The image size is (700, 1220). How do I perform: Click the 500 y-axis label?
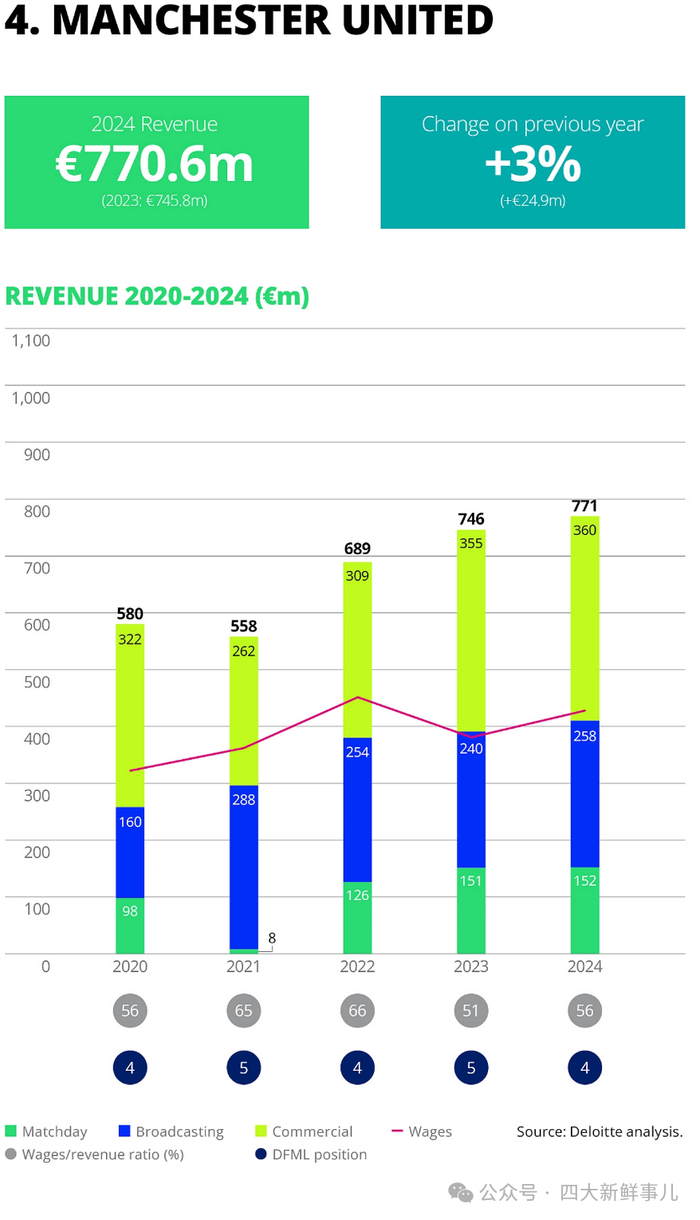pos(37,682)
